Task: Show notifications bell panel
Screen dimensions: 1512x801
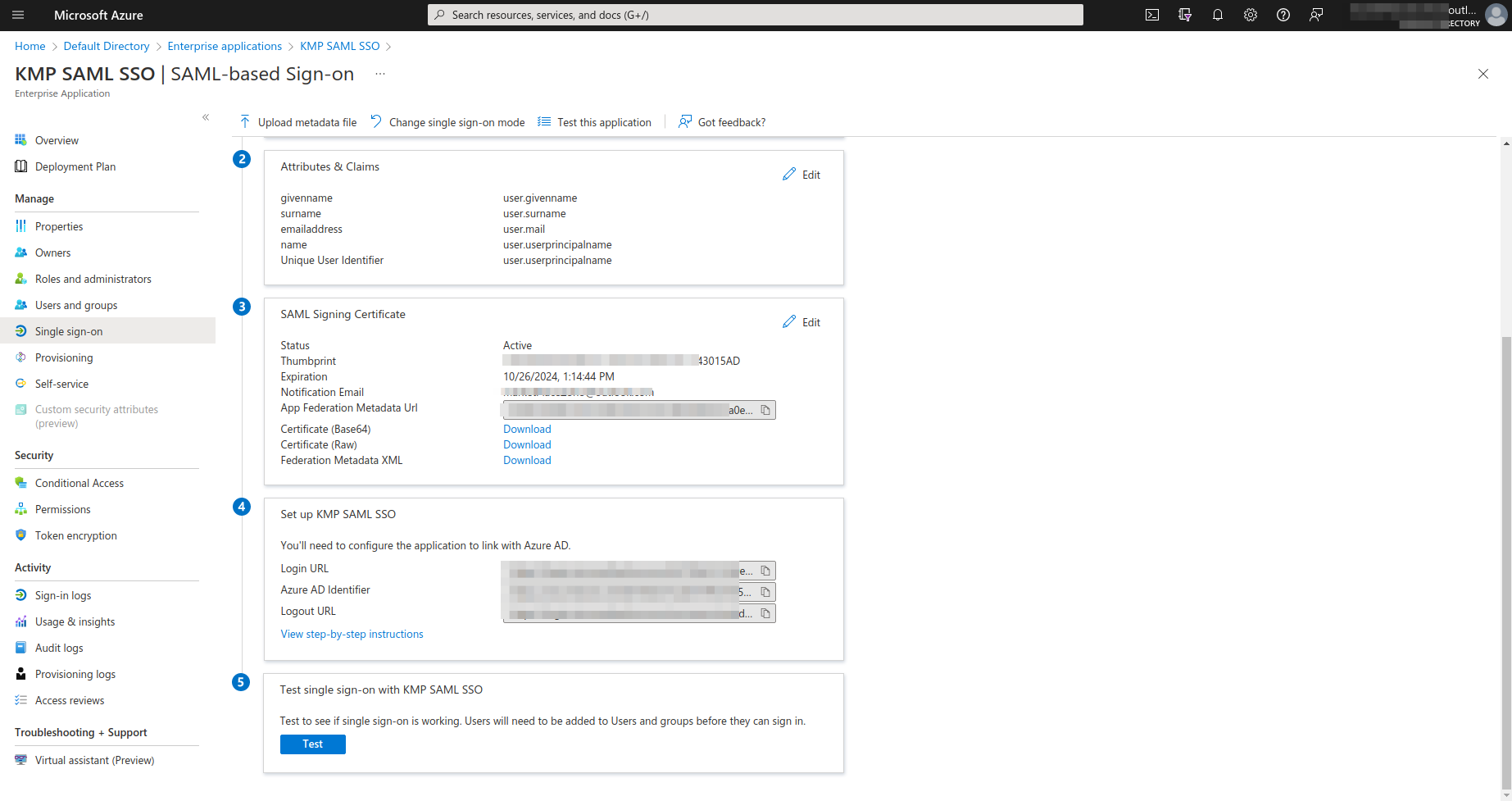Action: point(1218,15)
